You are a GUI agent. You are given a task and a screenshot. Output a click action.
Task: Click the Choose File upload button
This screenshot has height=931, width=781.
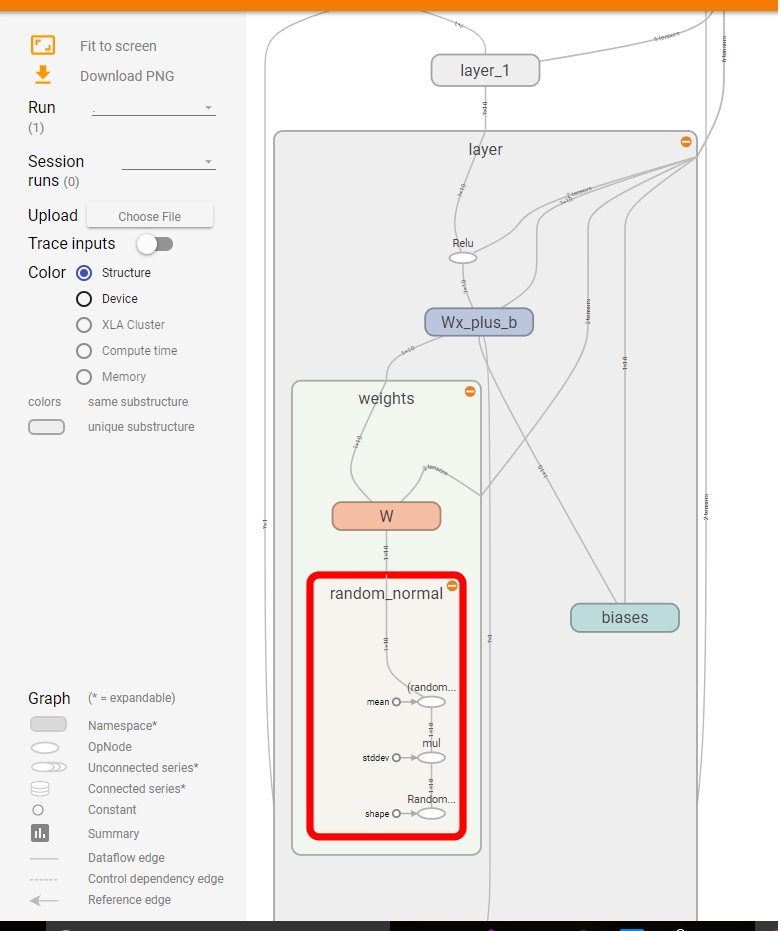tap(150, 216)
